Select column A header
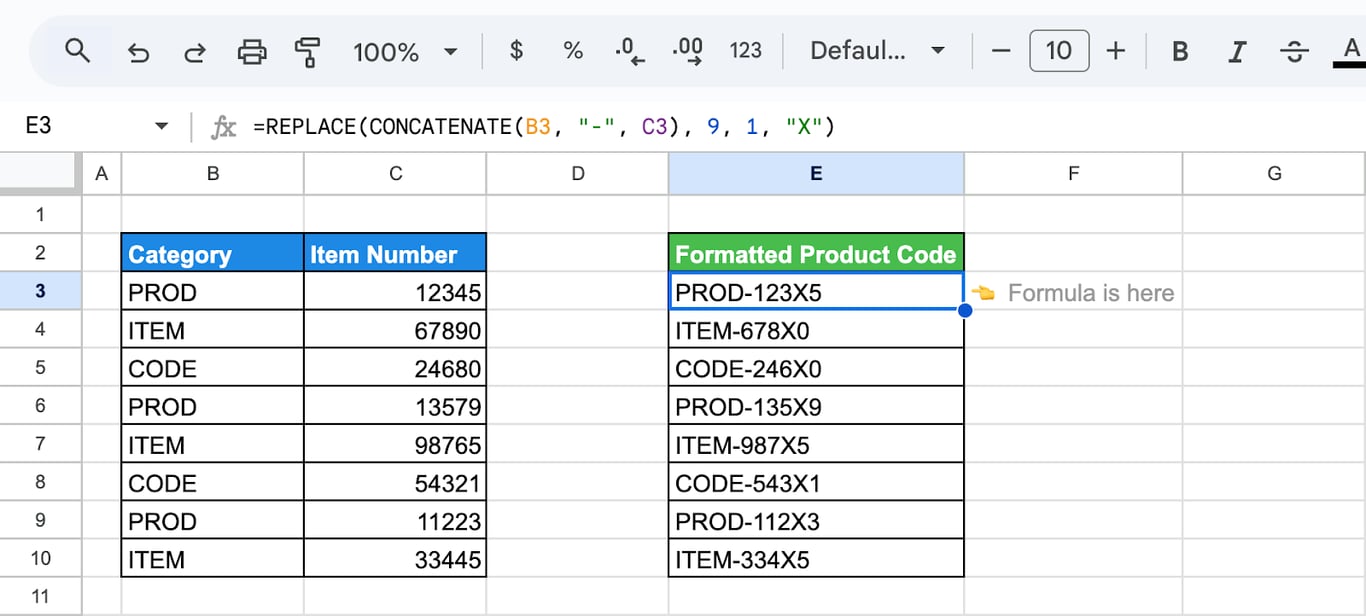Viewport: 1366px width, 616px height. 101,173
